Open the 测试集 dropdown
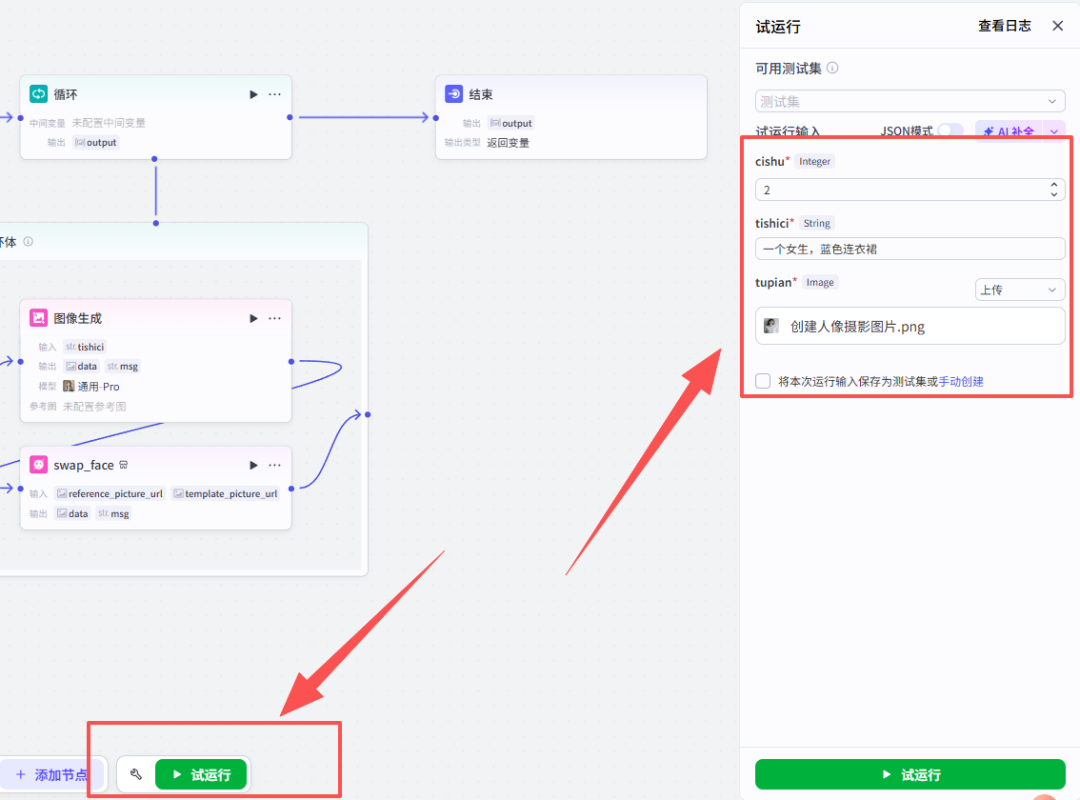Image resolution: width=1080 pixels, height=800 pixels. coord(909,101)
